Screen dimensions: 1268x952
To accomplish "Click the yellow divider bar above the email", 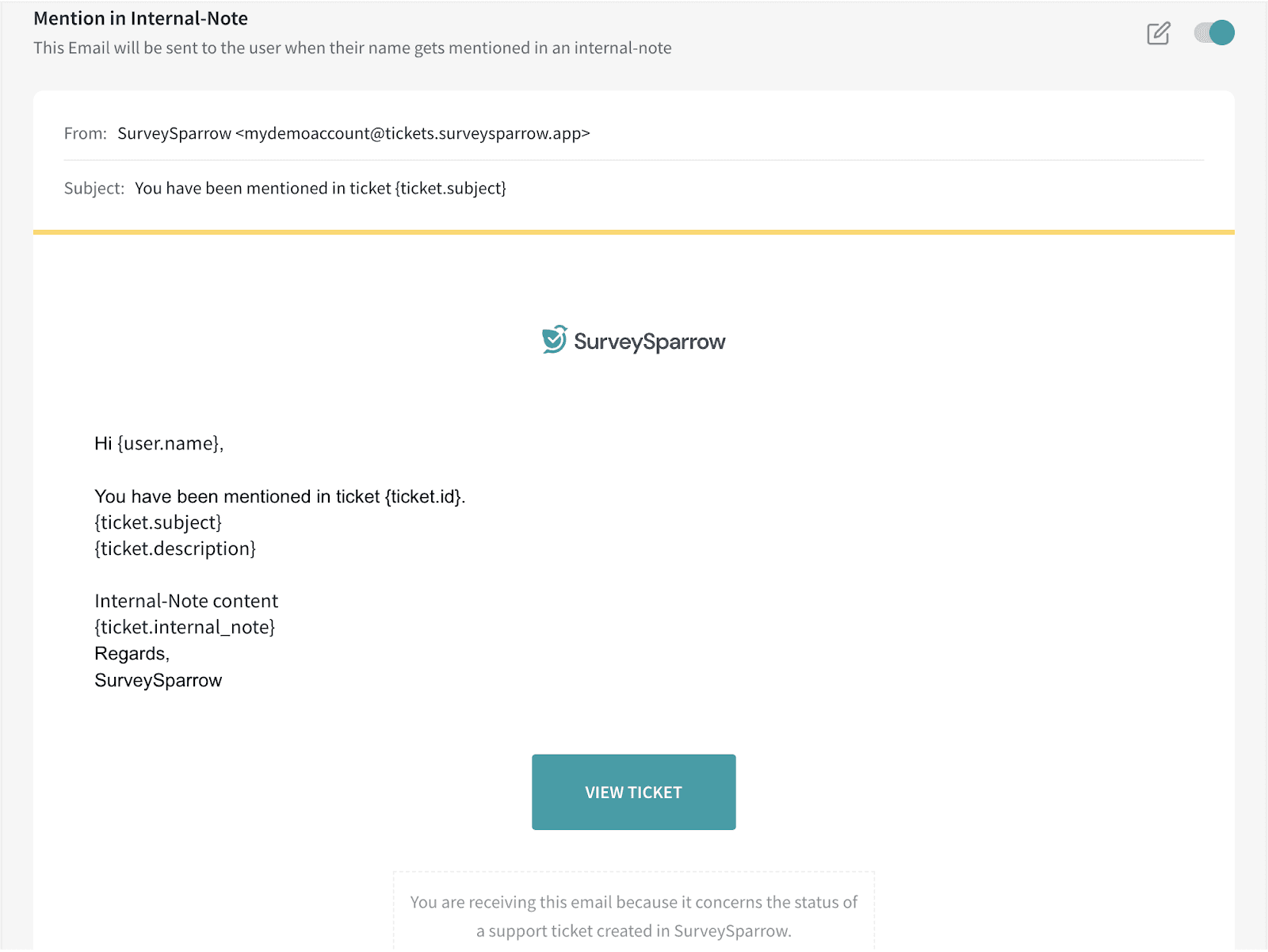I will 633,232.
